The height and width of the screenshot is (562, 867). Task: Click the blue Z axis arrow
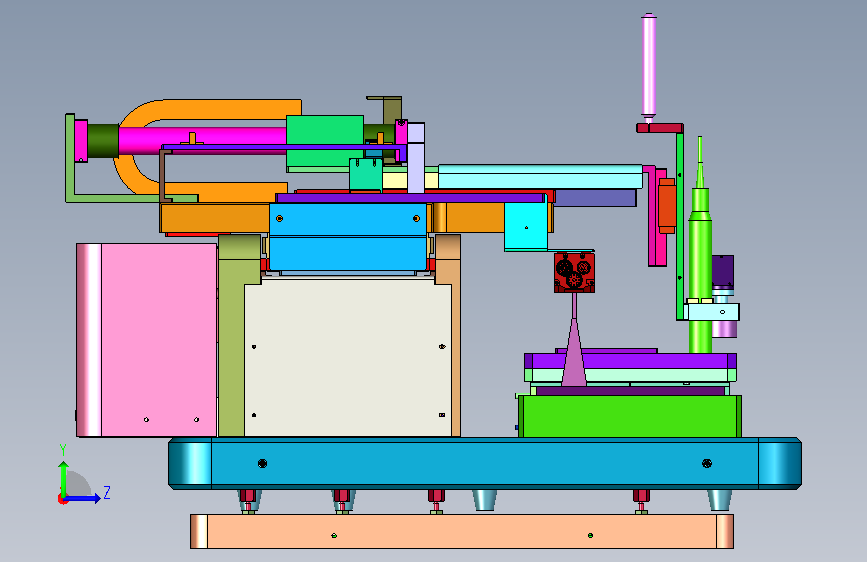pos(83,498)
